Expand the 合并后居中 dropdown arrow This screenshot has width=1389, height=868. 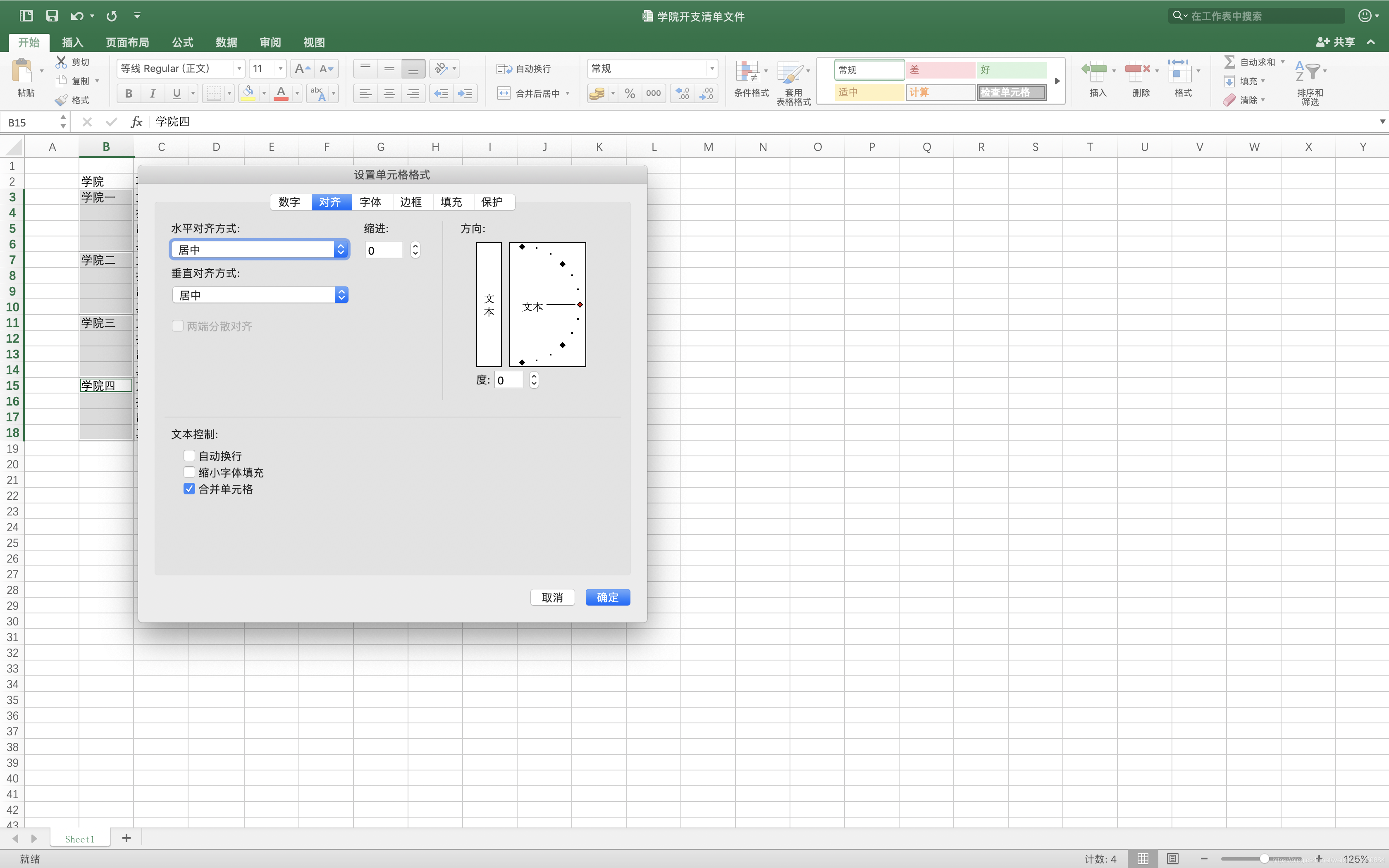[x=568, y=93]
